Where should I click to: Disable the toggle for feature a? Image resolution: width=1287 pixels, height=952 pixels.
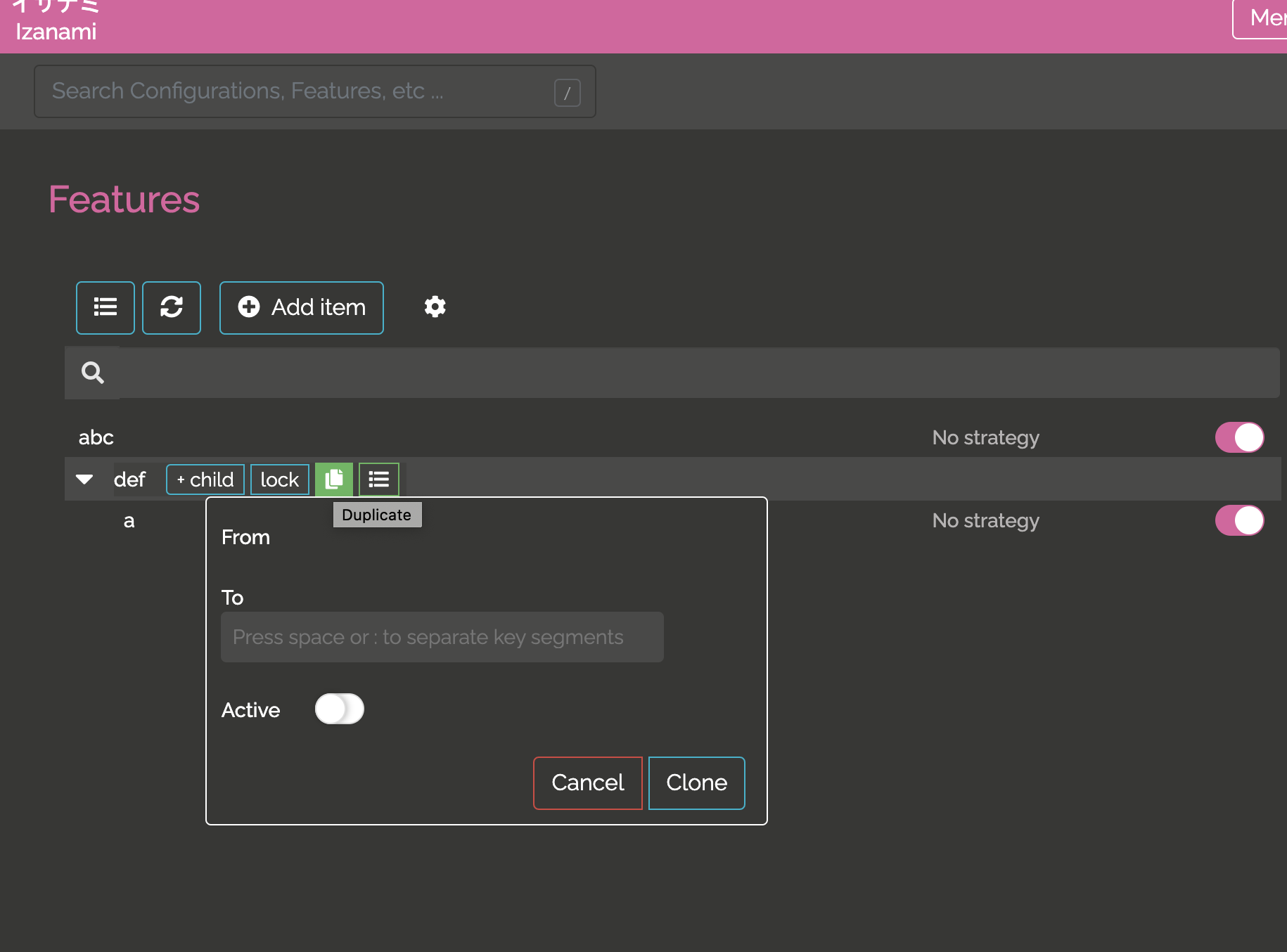point(1239,520)
